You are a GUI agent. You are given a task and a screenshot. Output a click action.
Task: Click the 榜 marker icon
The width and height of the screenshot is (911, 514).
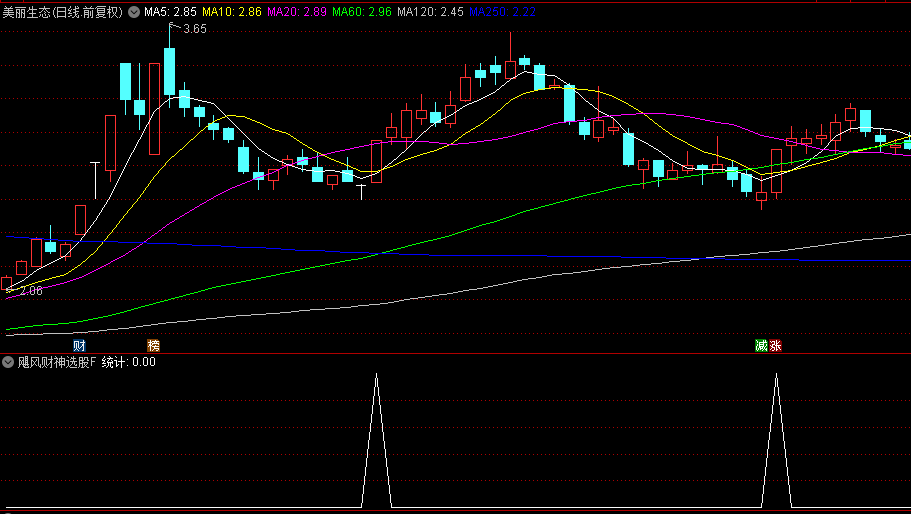pyautogui.click(x=153, y=346)
